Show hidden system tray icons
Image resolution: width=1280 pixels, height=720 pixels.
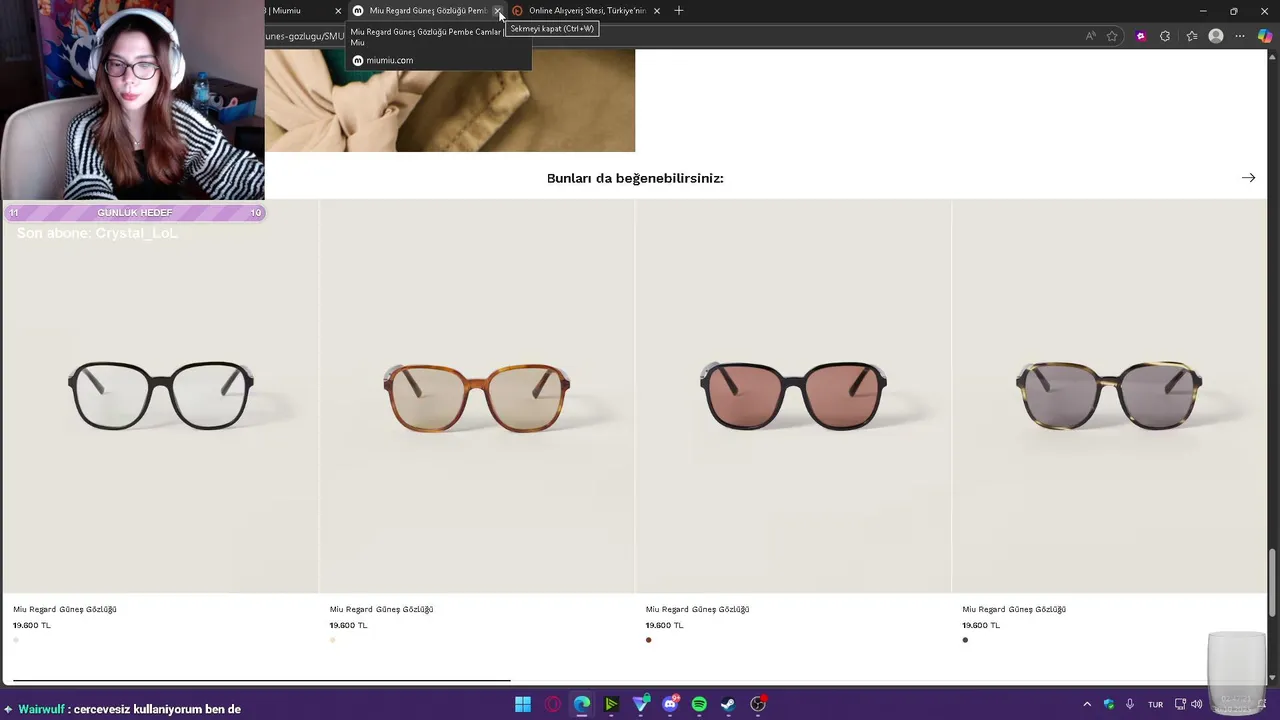pos(1087,705)
